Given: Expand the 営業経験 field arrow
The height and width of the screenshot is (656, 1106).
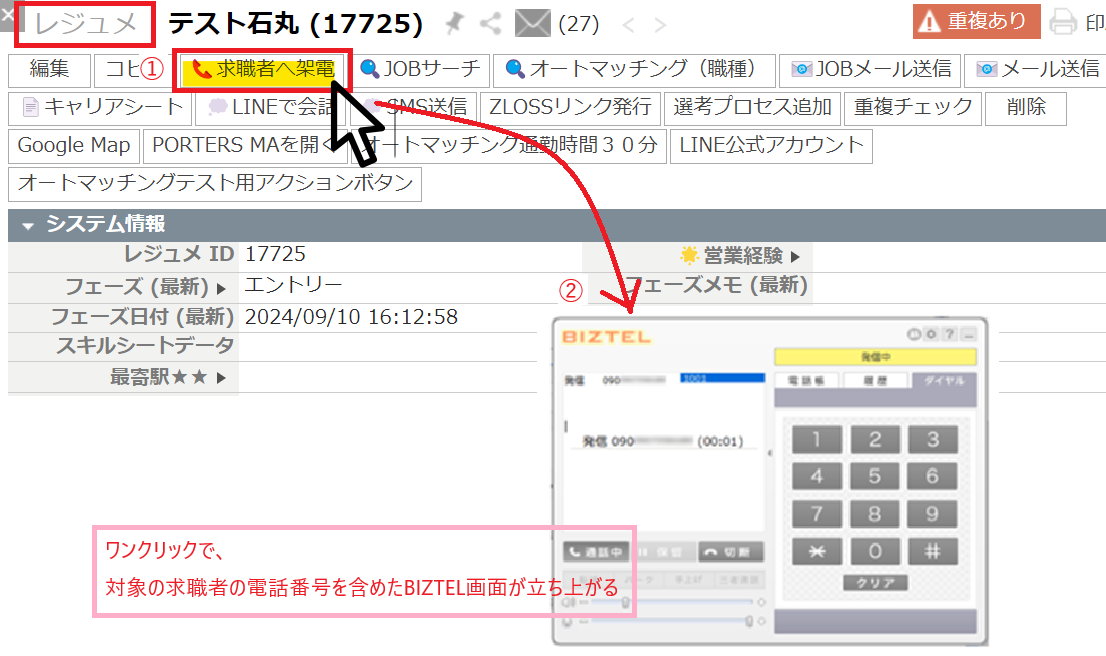Looking at the screenshot, I should pyautogui.click(x=796, y=257).
